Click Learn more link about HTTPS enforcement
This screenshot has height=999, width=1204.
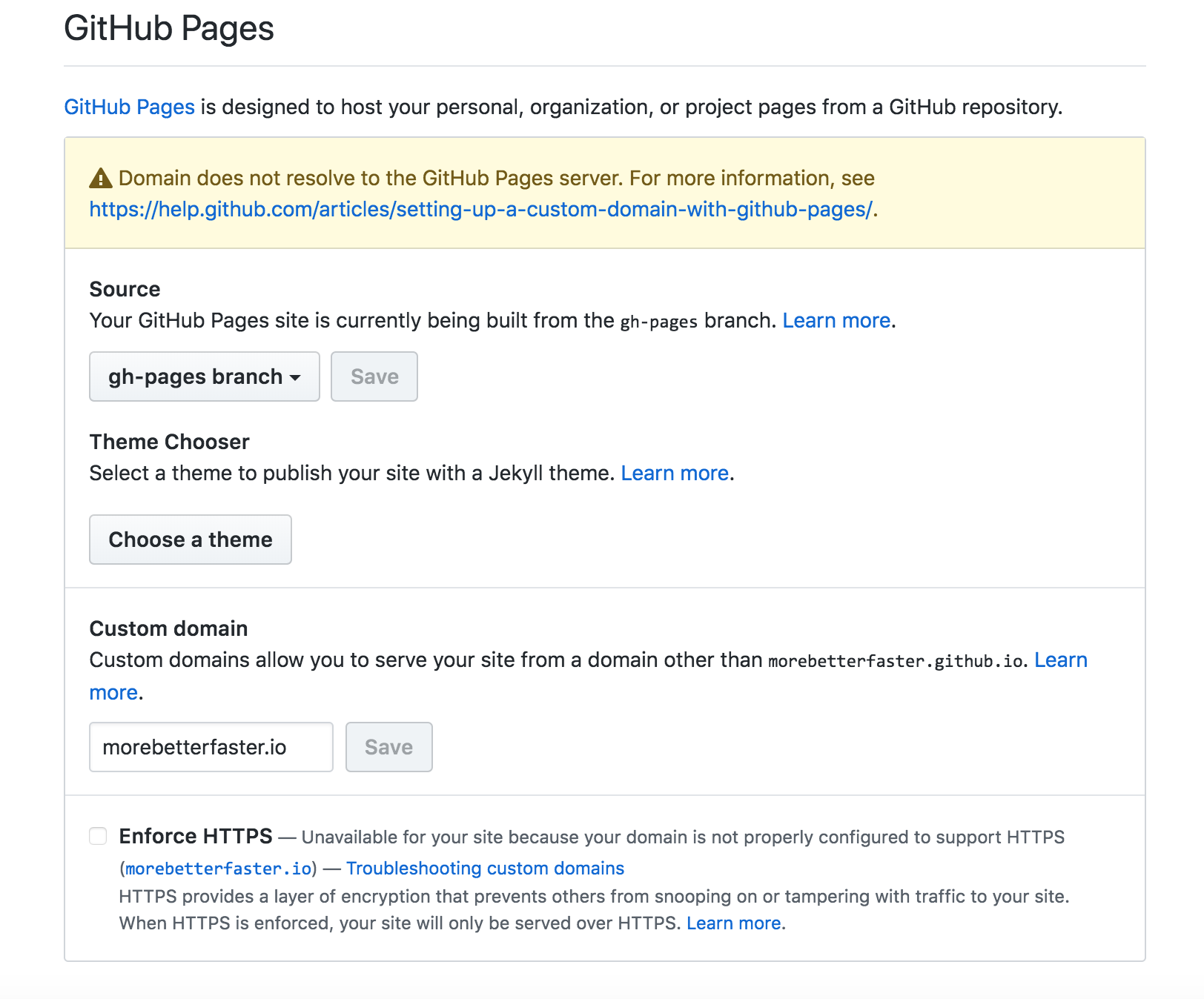[x=734, y=923]
